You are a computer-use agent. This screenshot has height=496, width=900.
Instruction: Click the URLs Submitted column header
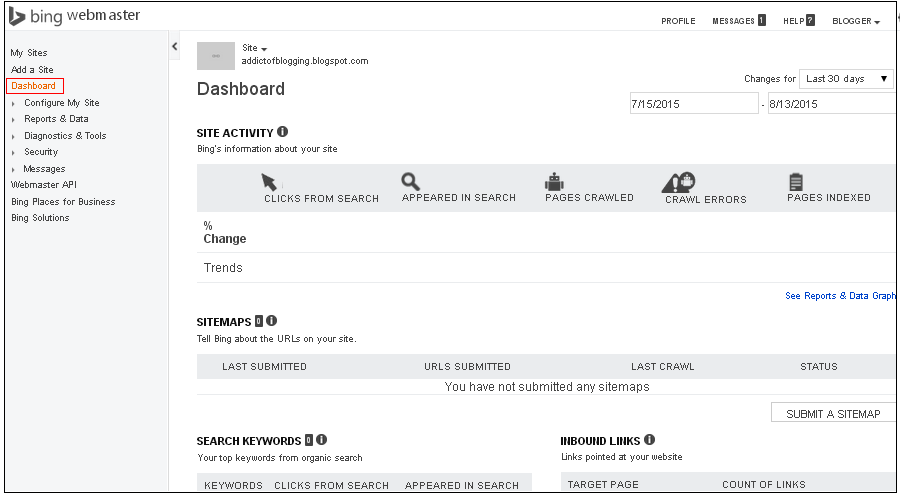(467, 366)
